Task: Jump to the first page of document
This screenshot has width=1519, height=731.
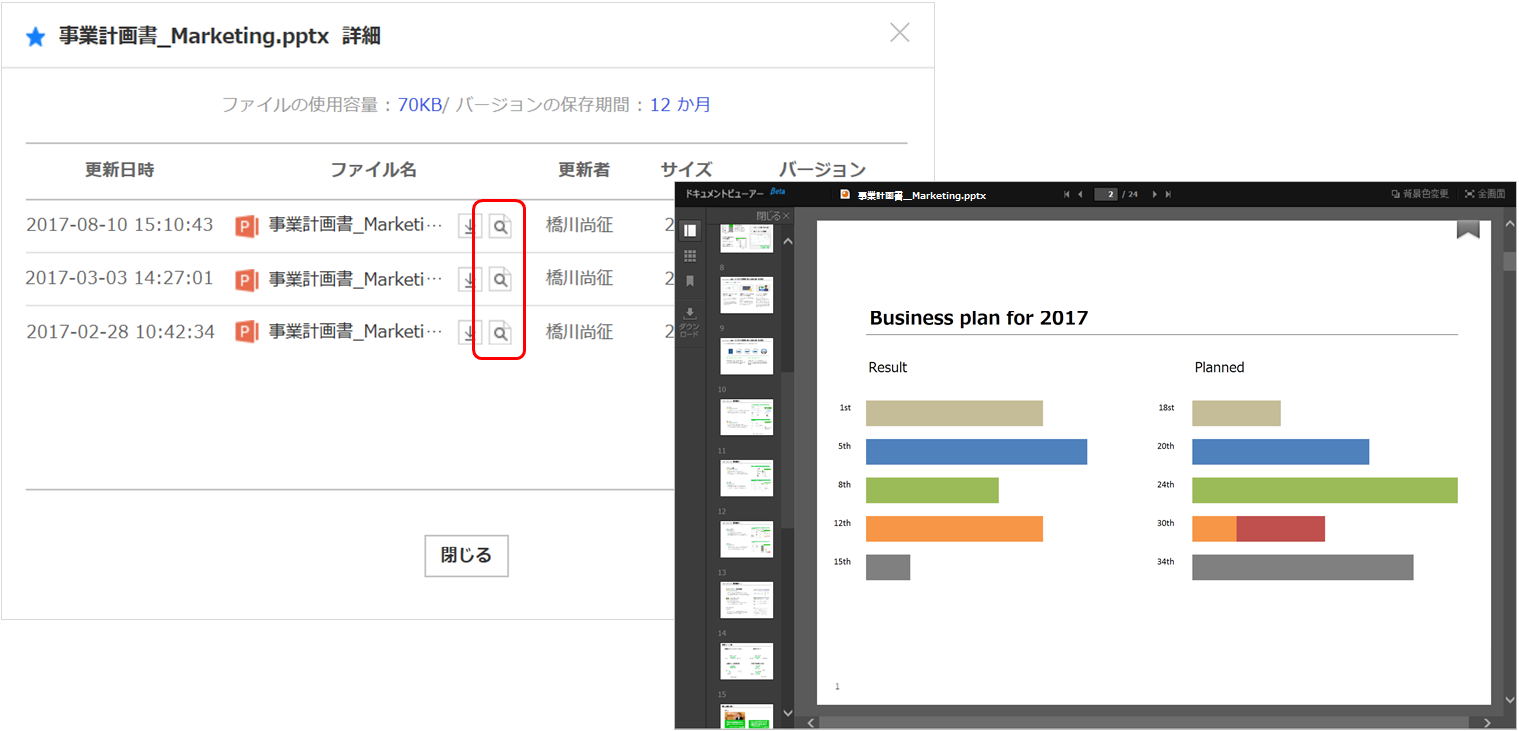Action: [x=1066, y=195]
